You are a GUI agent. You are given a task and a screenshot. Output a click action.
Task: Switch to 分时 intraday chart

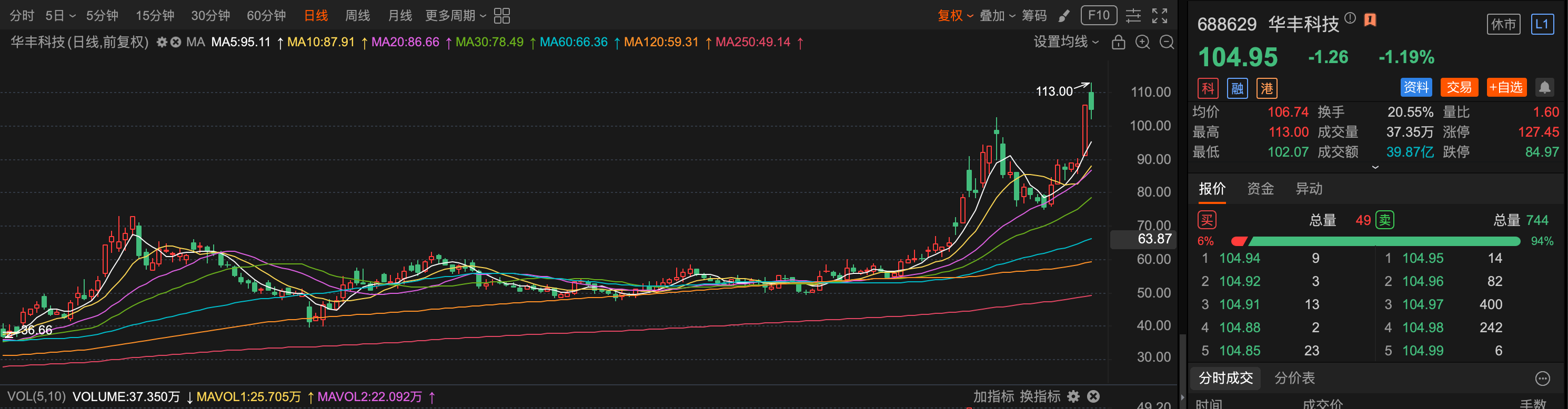tap(22, 16)
